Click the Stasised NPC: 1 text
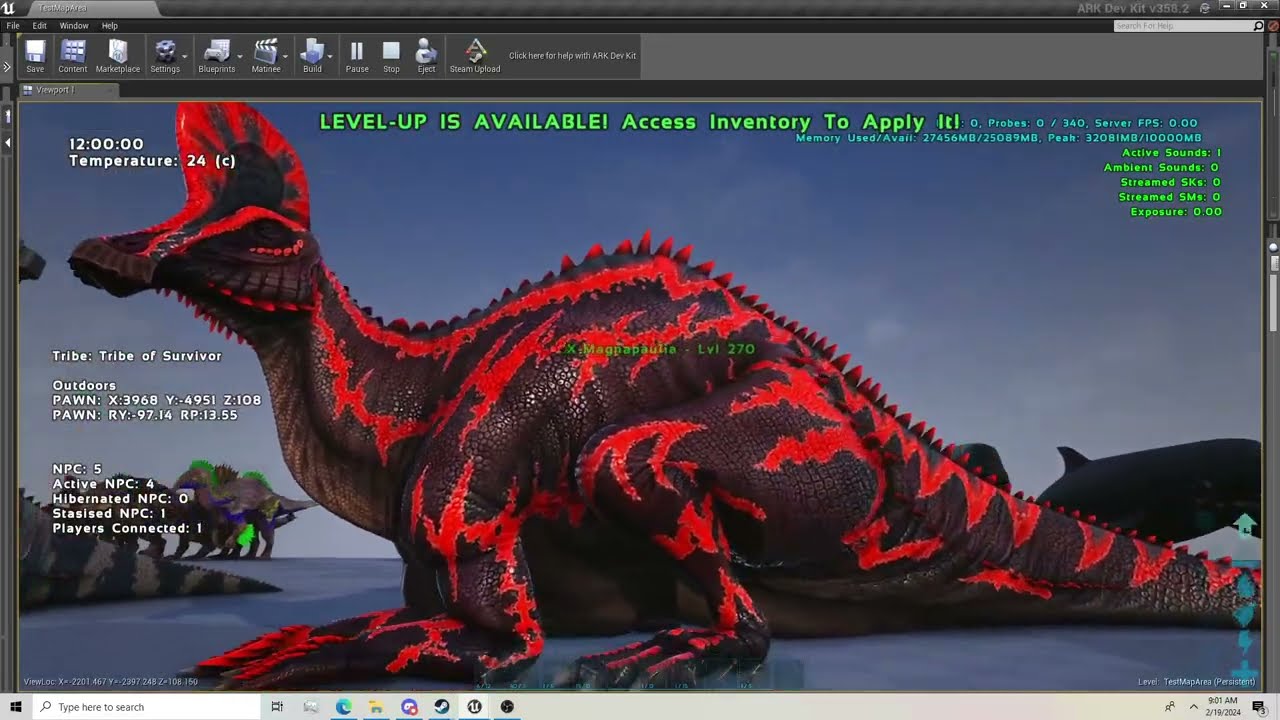The width and height of the screenshot is (1280, 720). [x=109, y=513]
